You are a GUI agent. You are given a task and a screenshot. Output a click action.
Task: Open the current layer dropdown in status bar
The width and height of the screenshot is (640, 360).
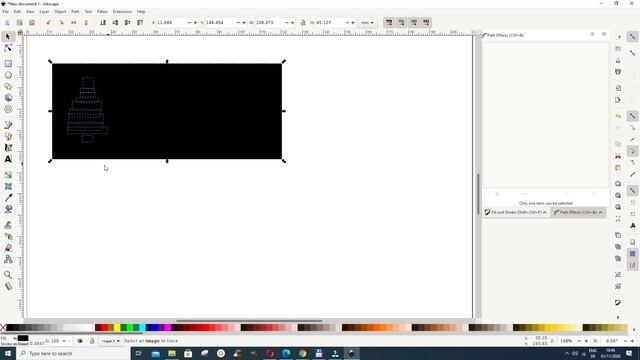[110, 341]
